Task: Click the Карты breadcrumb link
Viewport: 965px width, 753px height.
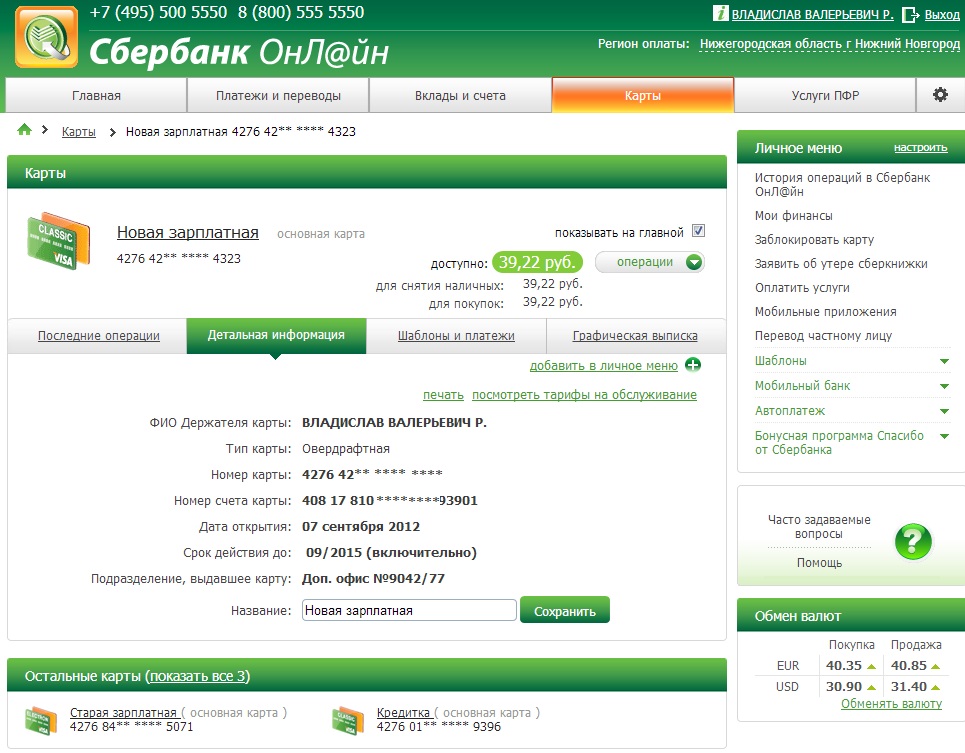Action: [79, 132]
